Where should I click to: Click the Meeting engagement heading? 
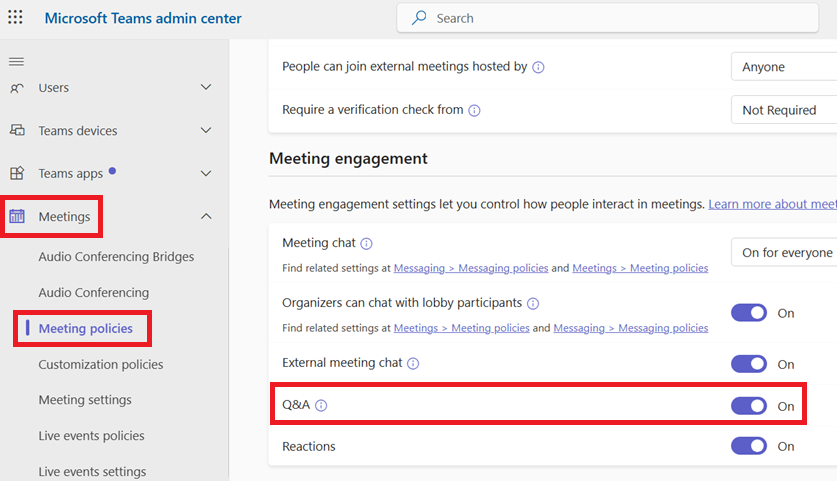pyautogui.click(x=348, y=159)
